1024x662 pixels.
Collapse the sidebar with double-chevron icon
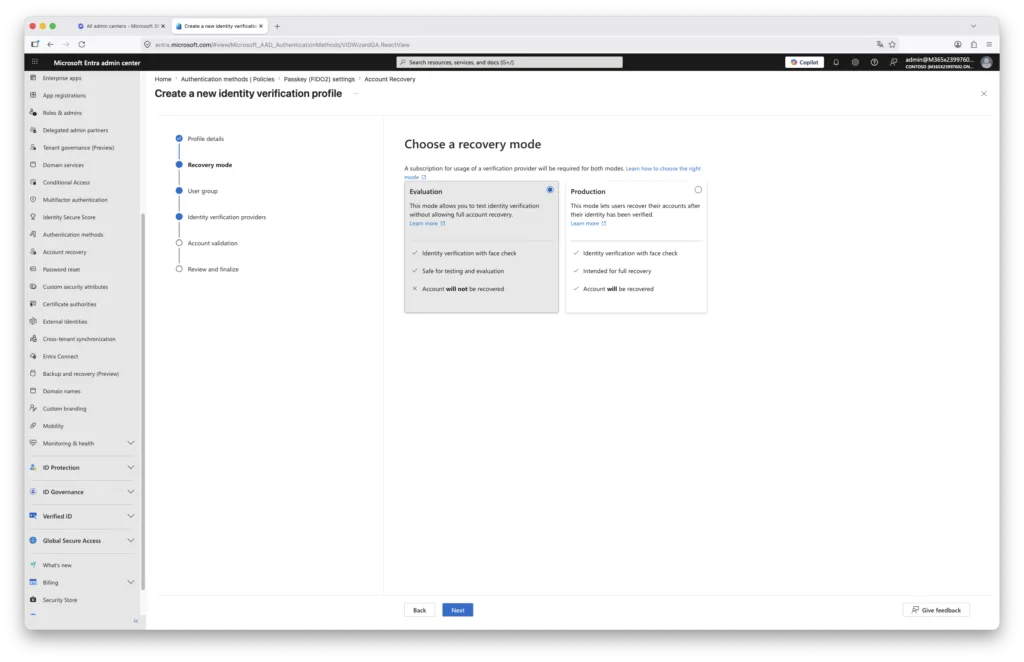[136, 621]
